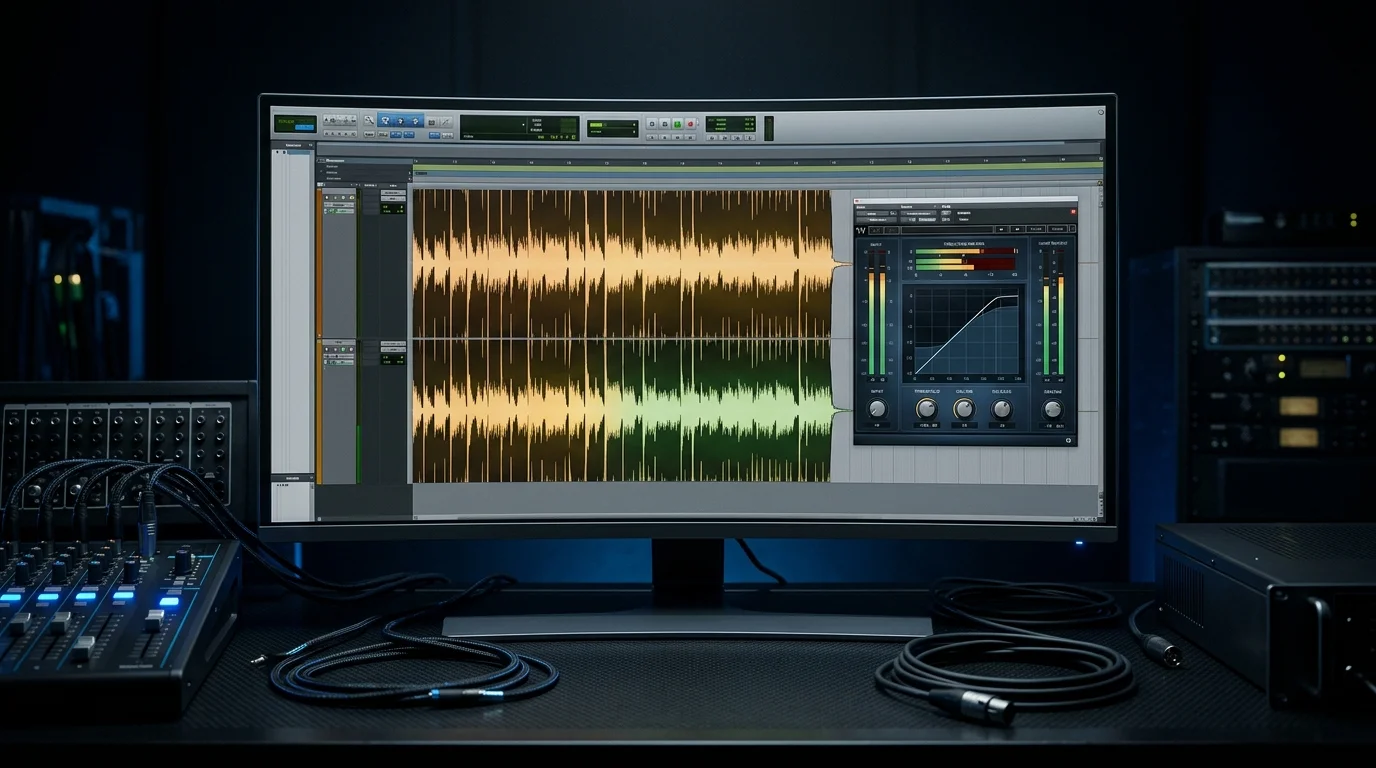
Task: Click the value box under the Threshold knob
Action: coord(927,425)
